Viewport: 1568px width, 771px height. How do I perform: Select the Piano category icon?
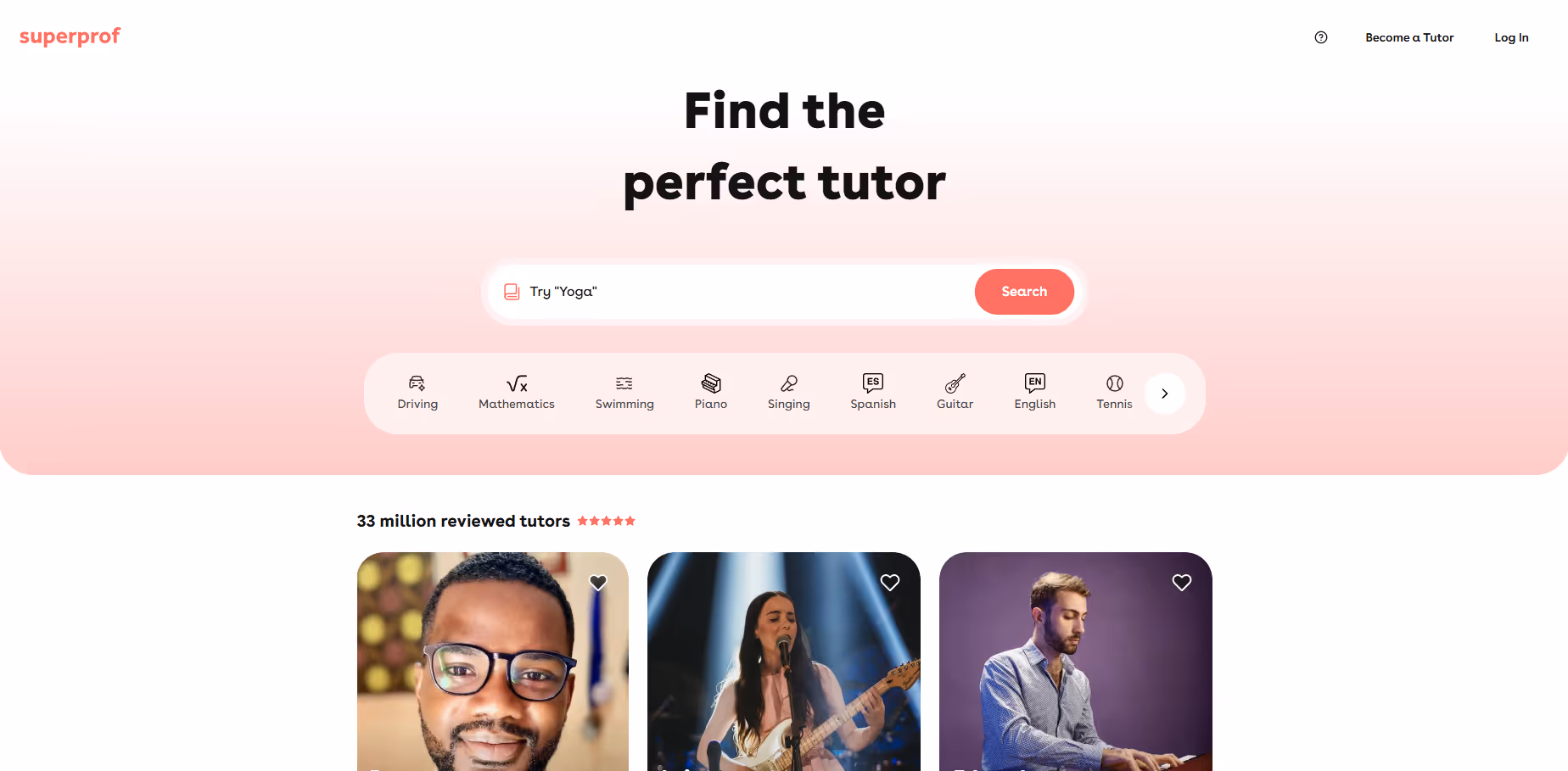[x=711, y=383]
